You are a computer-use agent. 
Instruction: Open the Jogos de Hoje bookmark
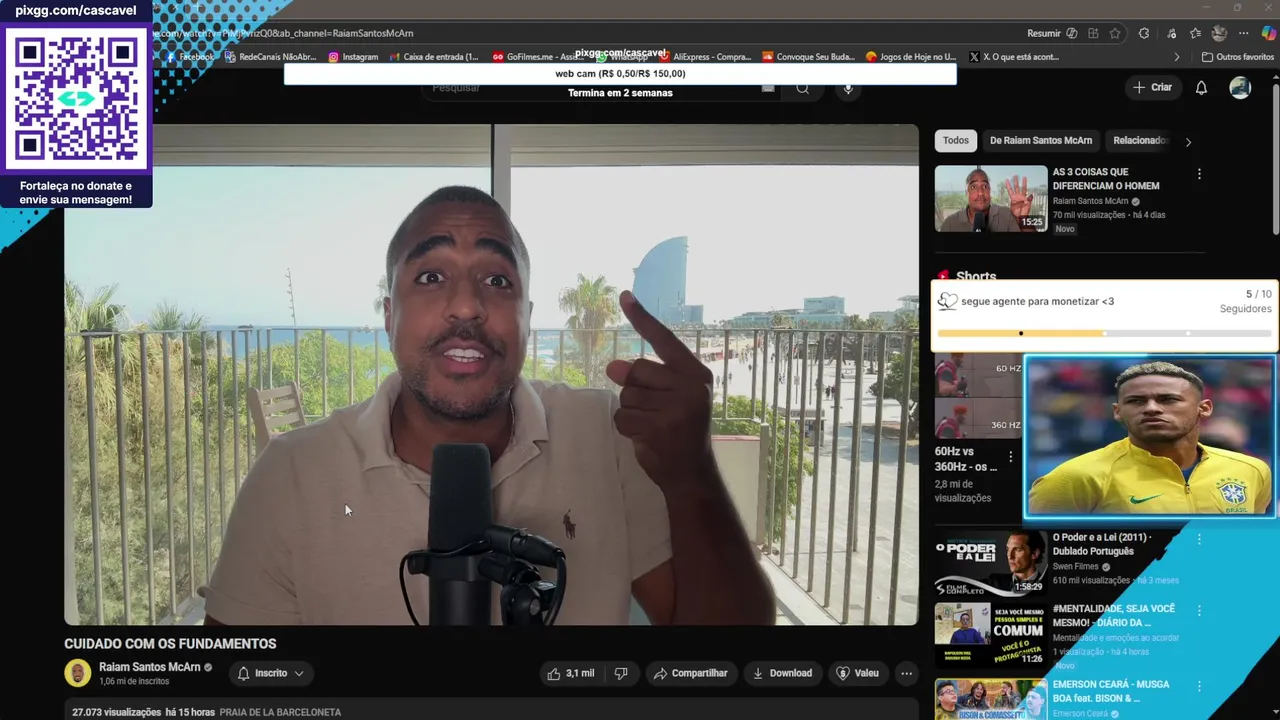click(911, 57)
